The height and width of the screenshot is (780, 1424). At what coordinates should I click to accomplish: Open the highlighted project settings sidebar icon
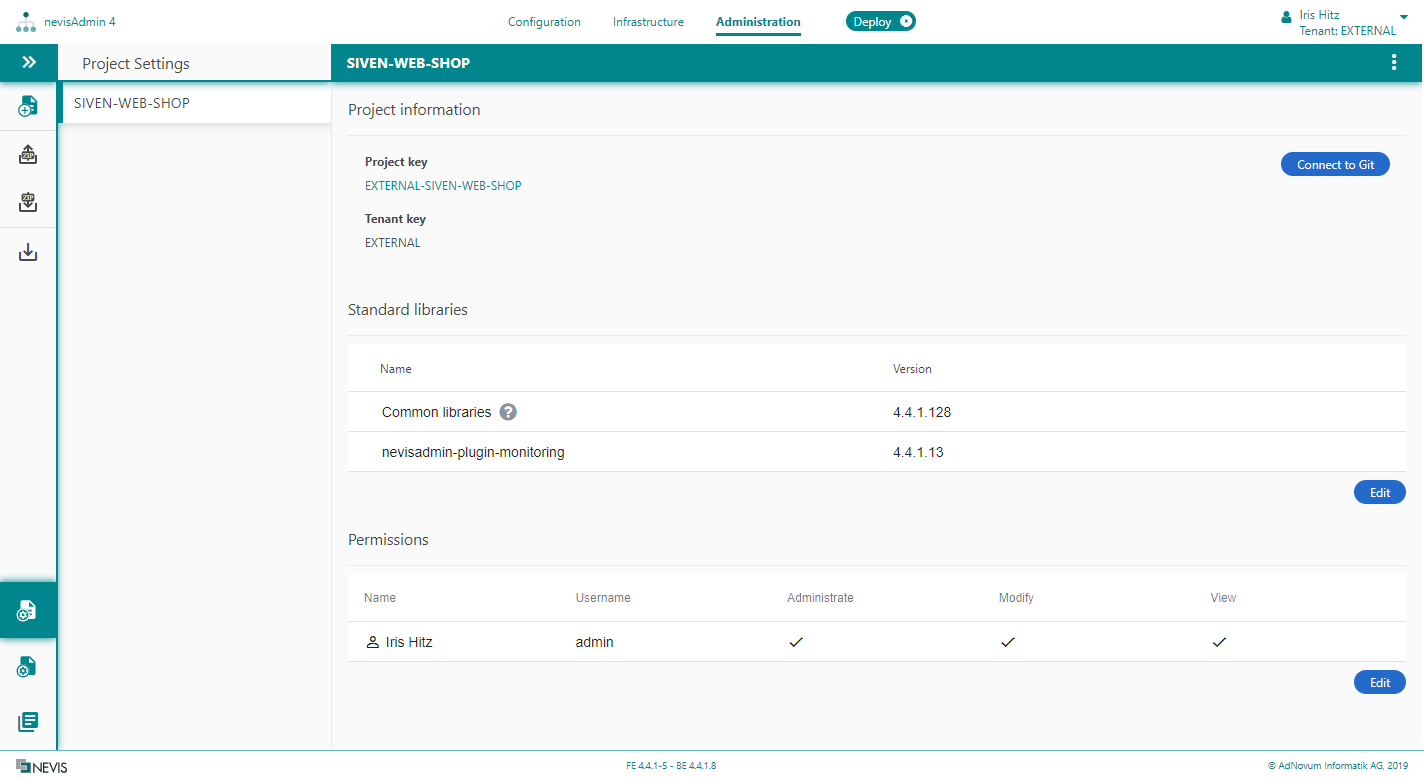coord(28,610)
